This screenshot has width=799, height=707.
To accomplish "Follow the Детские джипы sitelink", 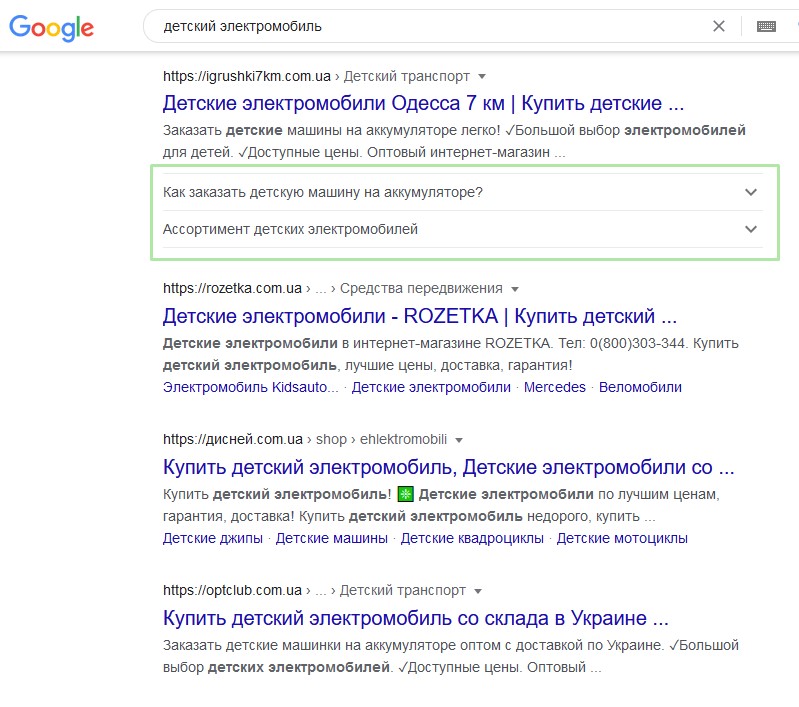I will coord(212,538).
